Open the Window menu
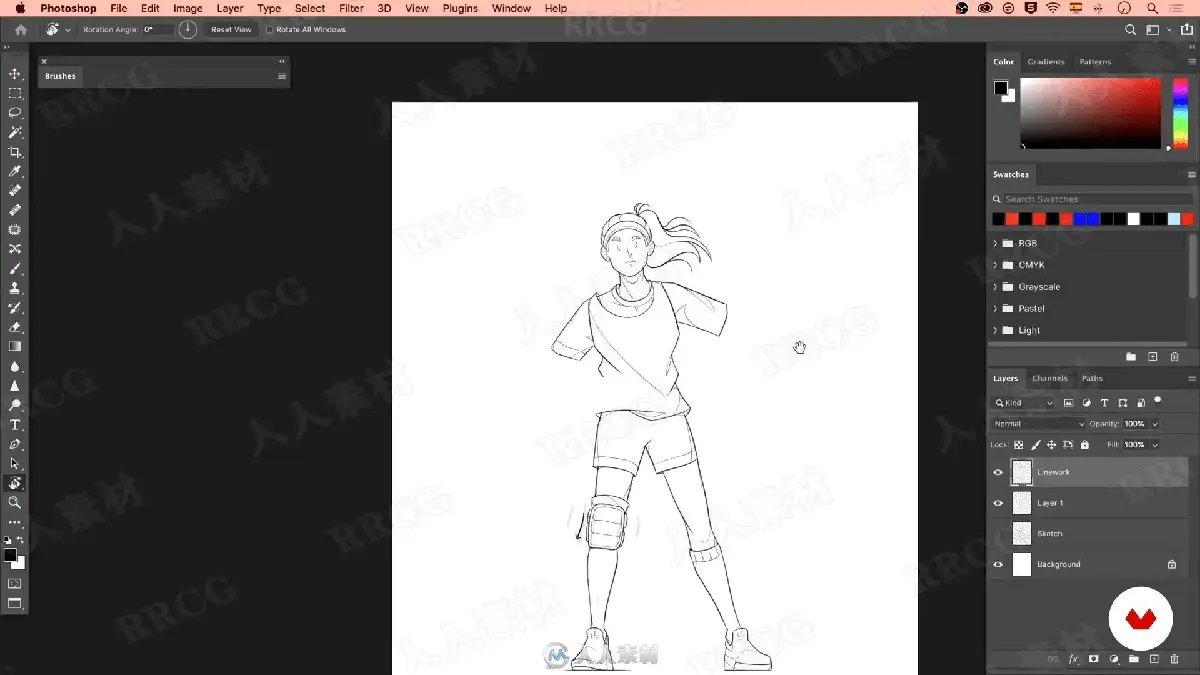The width and height of the screenshot is (1200, 675). point(511,8)
